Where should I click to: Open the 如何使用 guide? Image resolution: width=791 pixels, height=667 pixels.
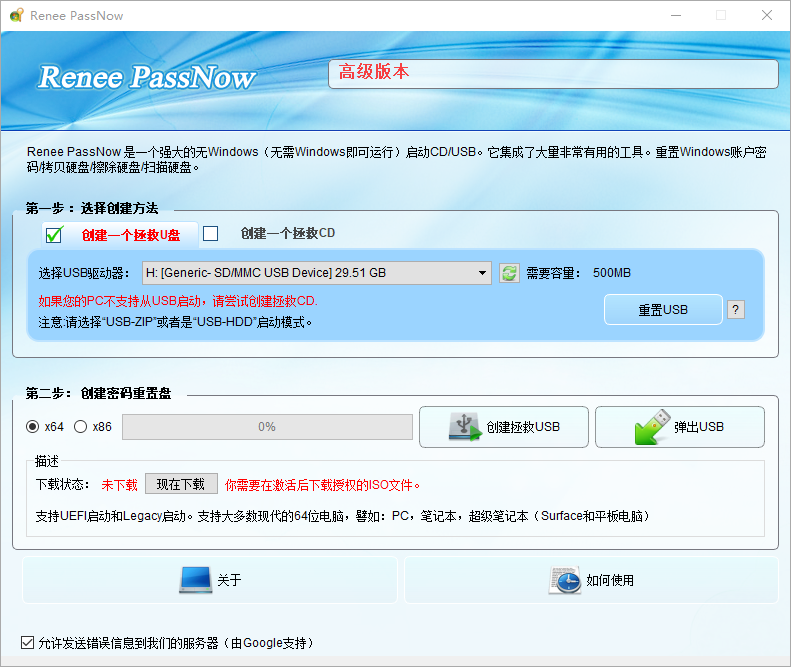click(x=591, y=580)
